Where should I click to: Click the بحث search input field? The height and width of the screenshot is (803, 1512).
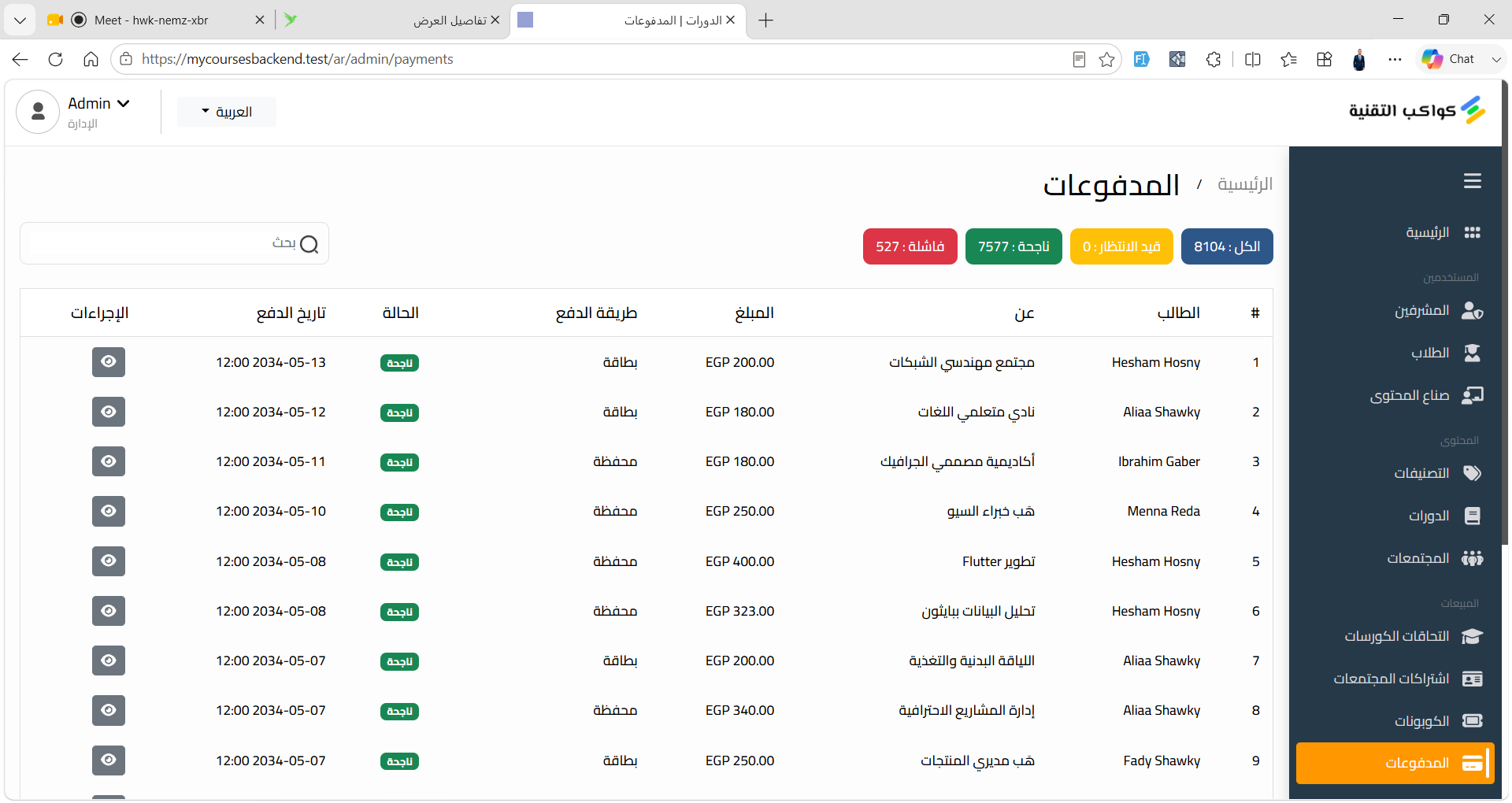[x=174, y=243]
